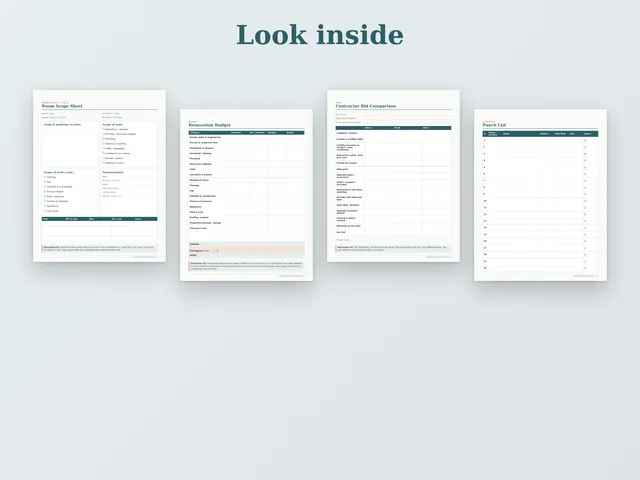This screenshot has width=640, height=480.
Task: Click the Renovation Budget title text
Action: [209, 125]
